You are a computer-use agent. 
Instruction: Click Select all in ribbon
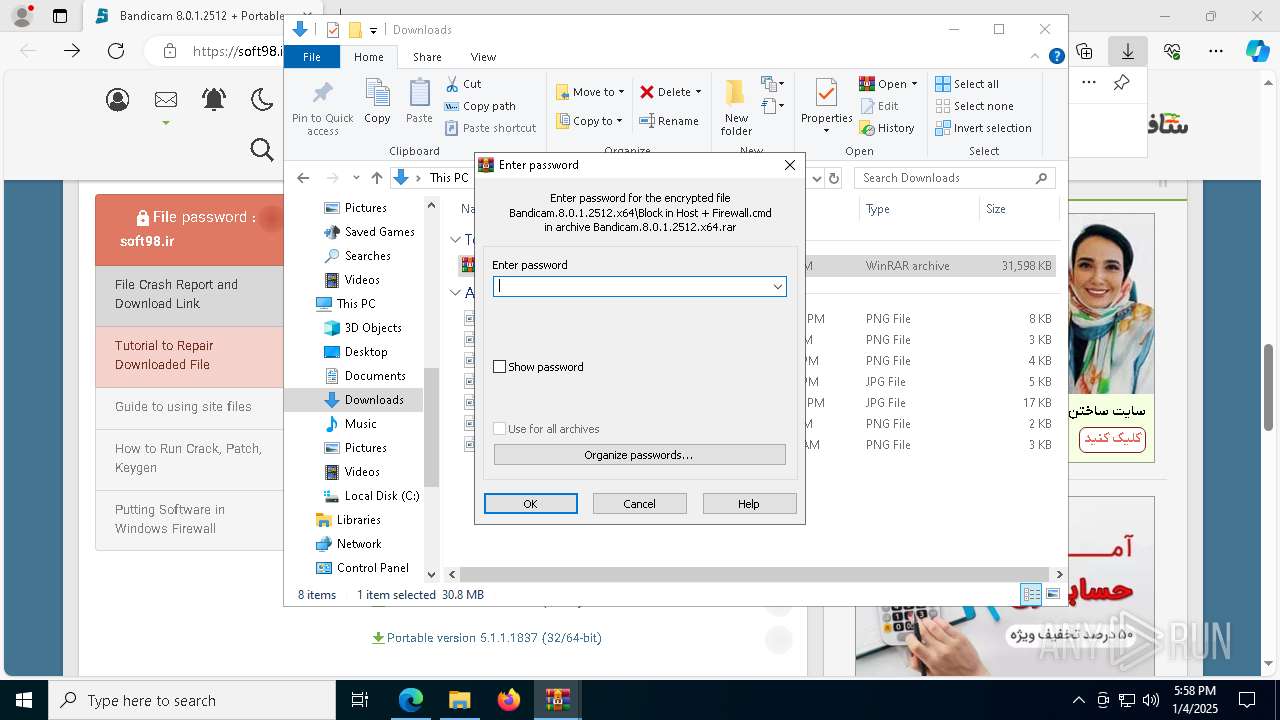pos(967,84)
